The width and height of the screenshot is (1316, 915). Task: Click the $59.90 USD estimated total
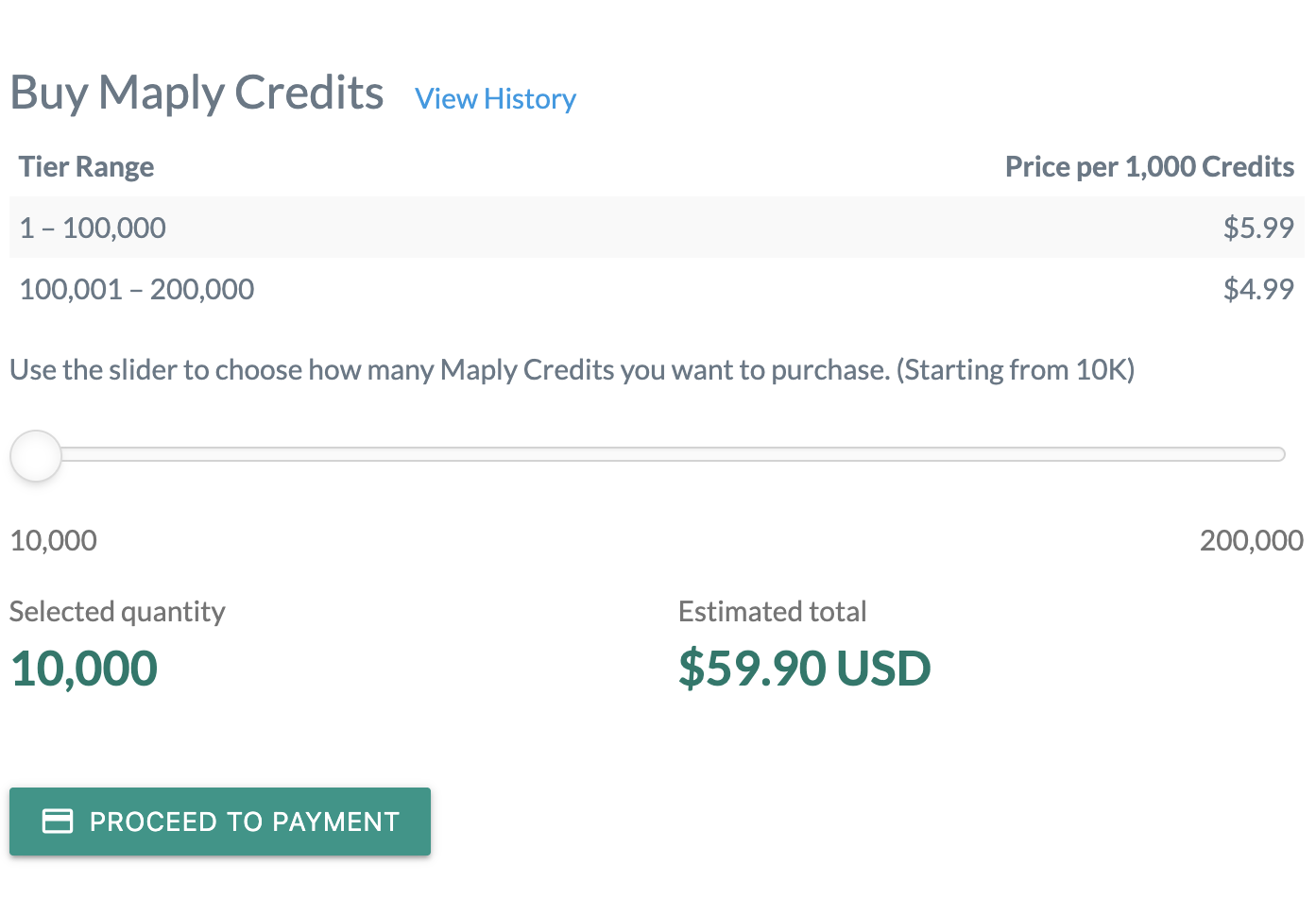click(804, 669)
